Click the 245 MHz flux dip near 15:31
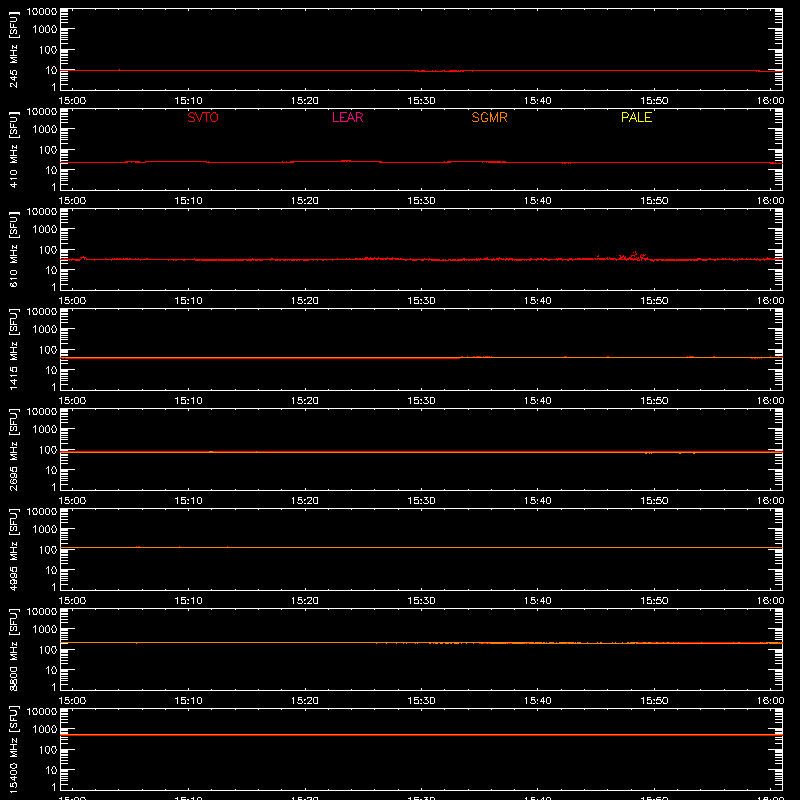The height and width of the screenshot is (800, 800). [x=439, y=71]
